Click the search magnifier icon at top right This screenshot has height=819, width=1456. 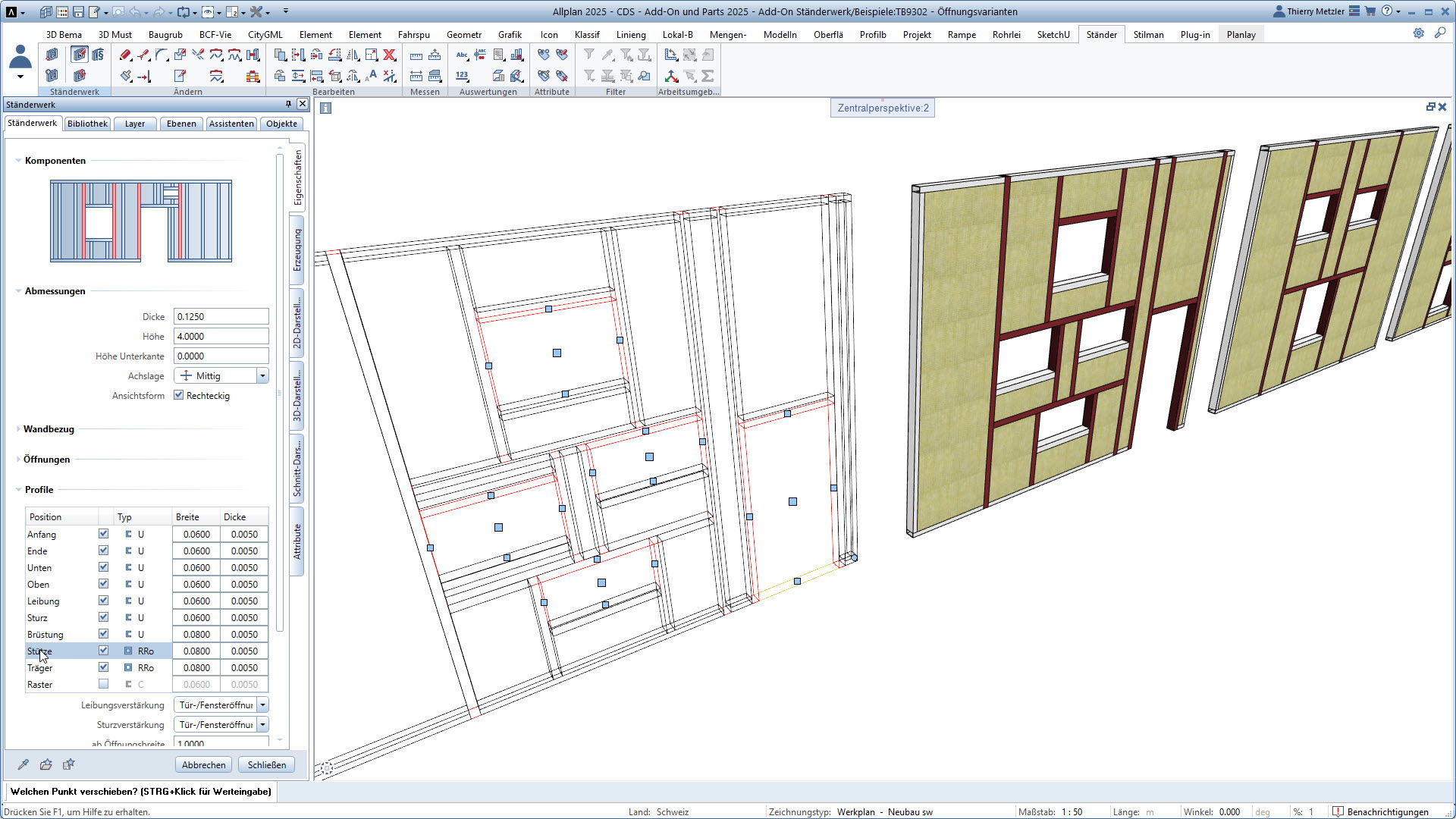pos(1440,33)
